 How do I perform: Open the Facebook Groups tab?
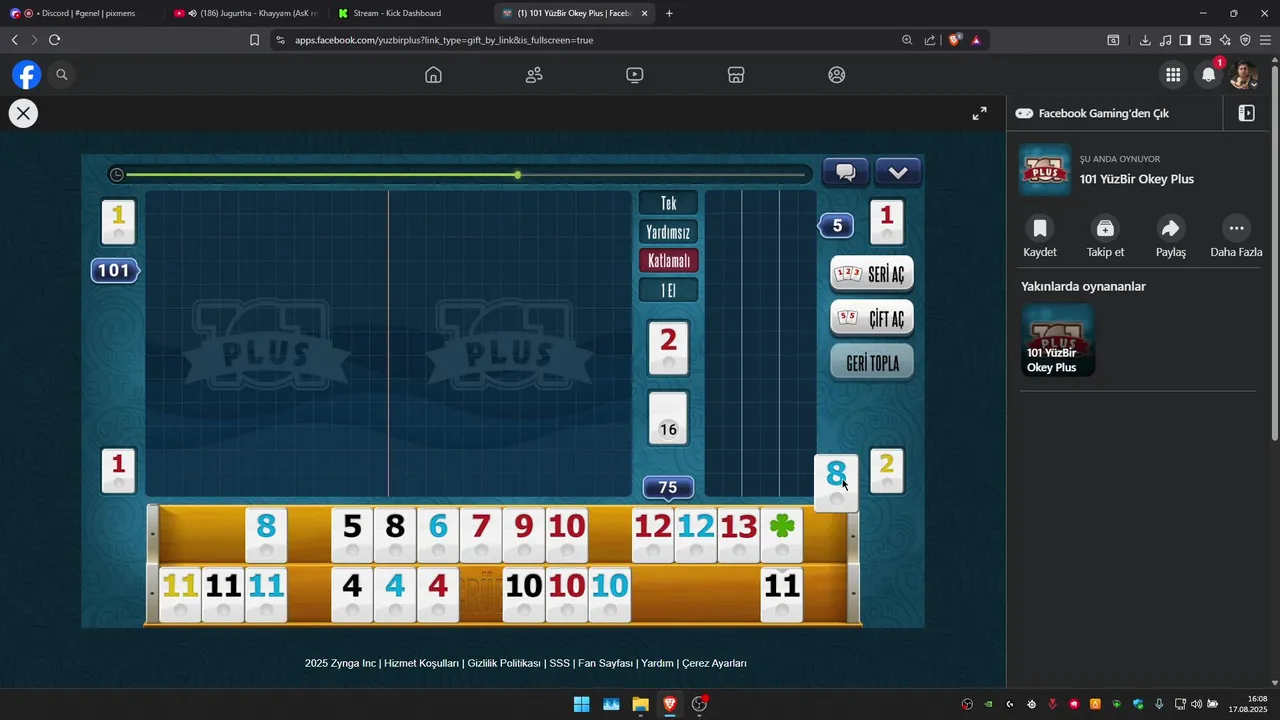click(x=837, y=75)
